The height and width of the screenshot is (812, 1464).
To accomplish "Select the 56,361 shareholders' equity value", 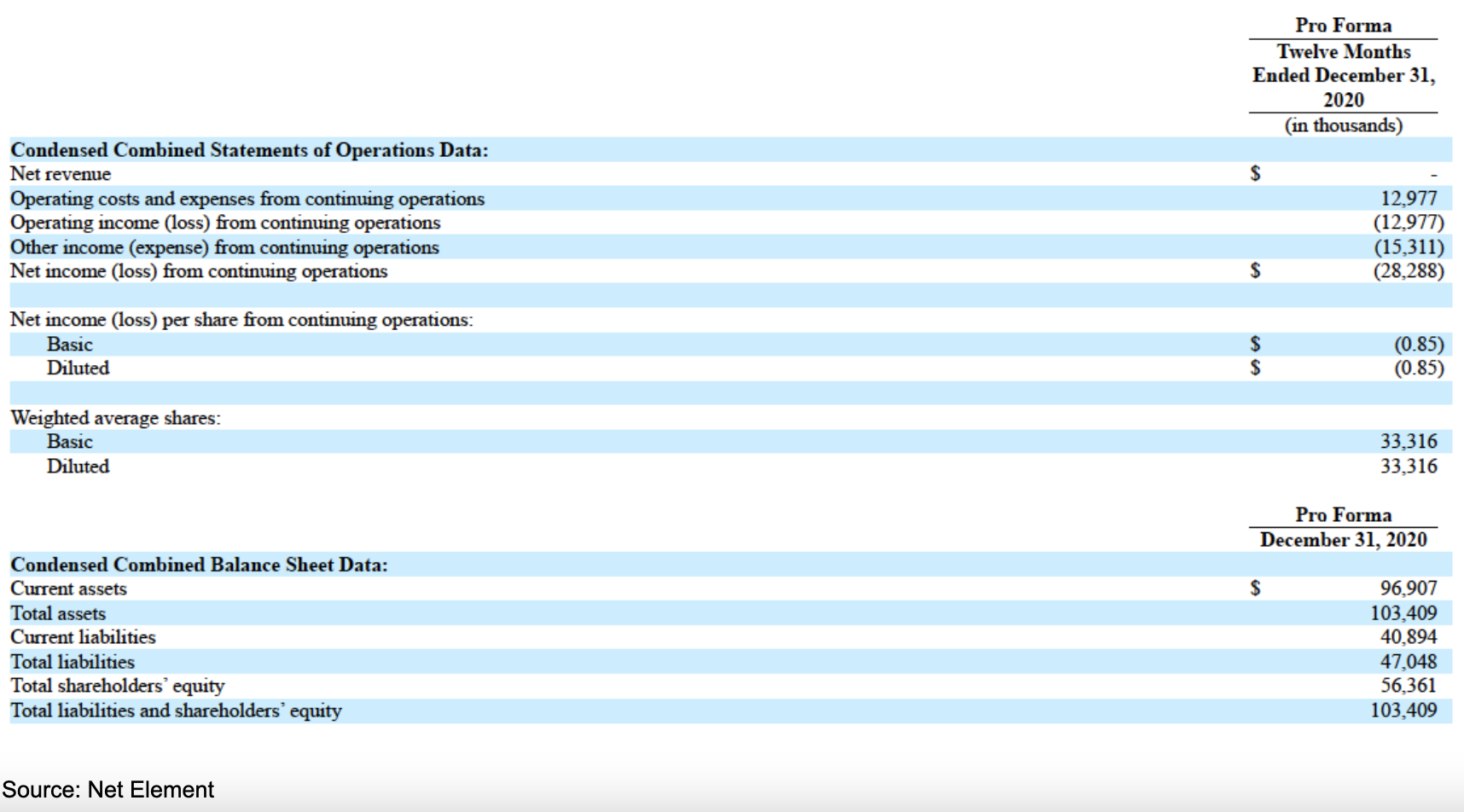I will tap(1409, 686).
